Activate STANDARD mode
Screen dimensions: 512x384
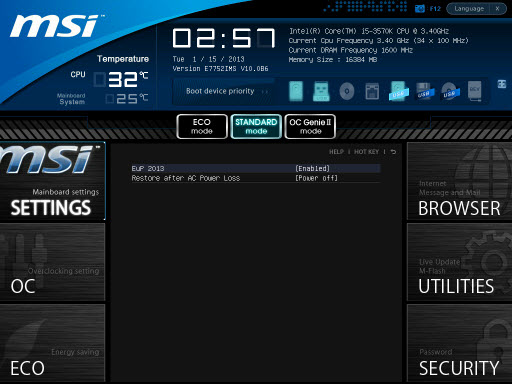[256, 126]
